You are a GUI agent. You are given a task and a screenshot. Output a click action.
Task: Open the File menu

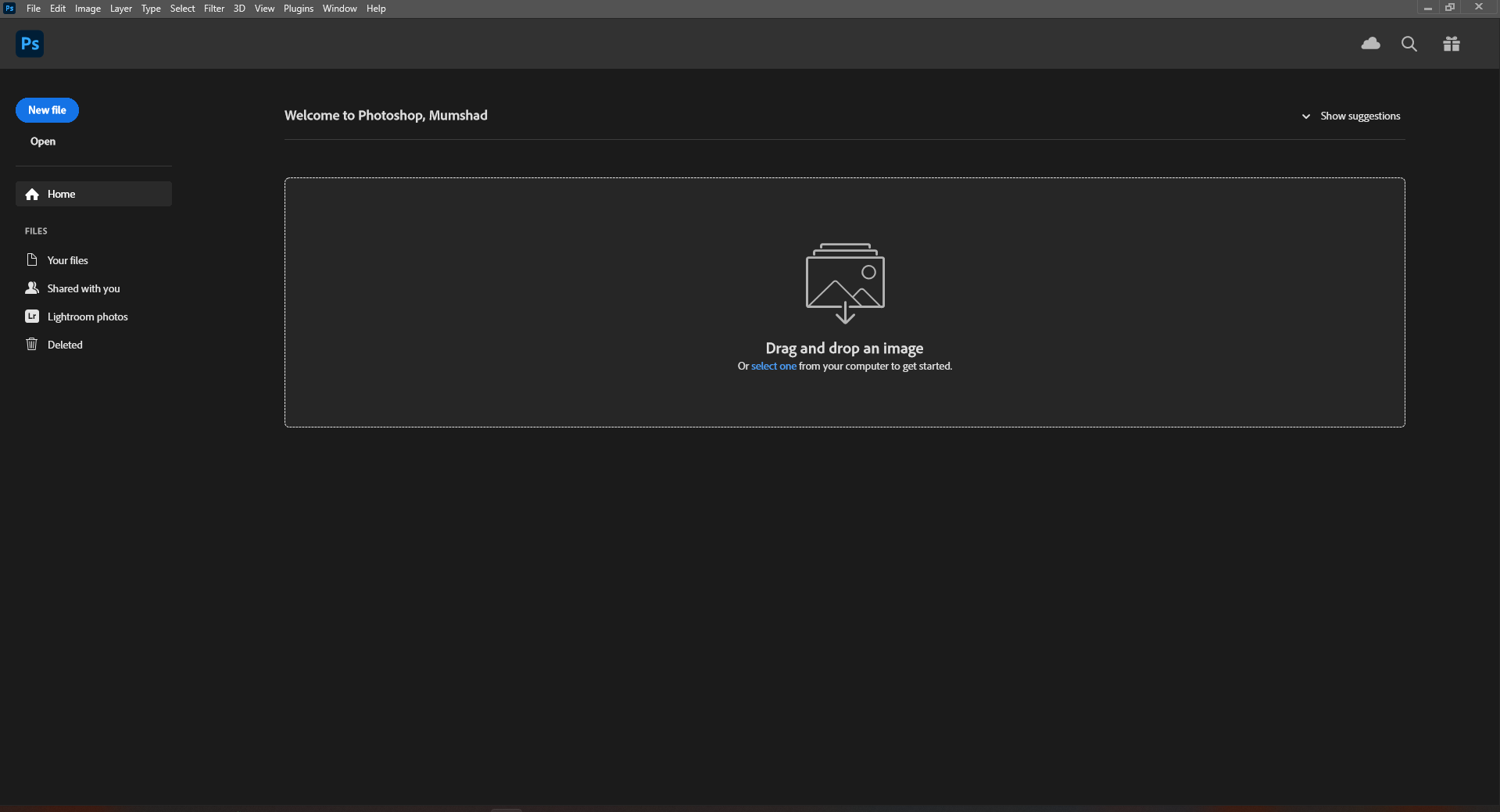pos(34,9)
